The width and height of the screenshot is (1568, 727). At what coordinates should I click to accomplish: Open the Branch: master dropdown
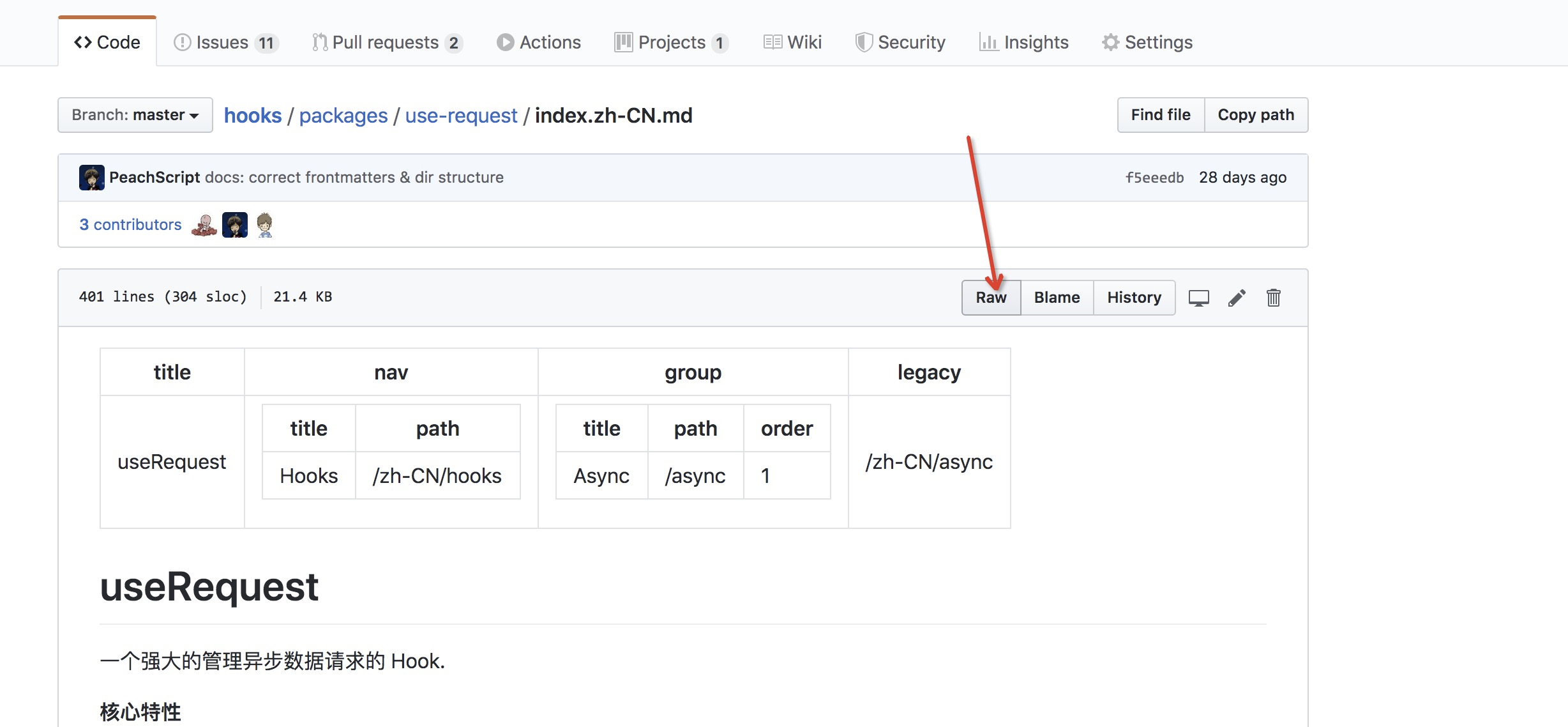tap(135, 115)
